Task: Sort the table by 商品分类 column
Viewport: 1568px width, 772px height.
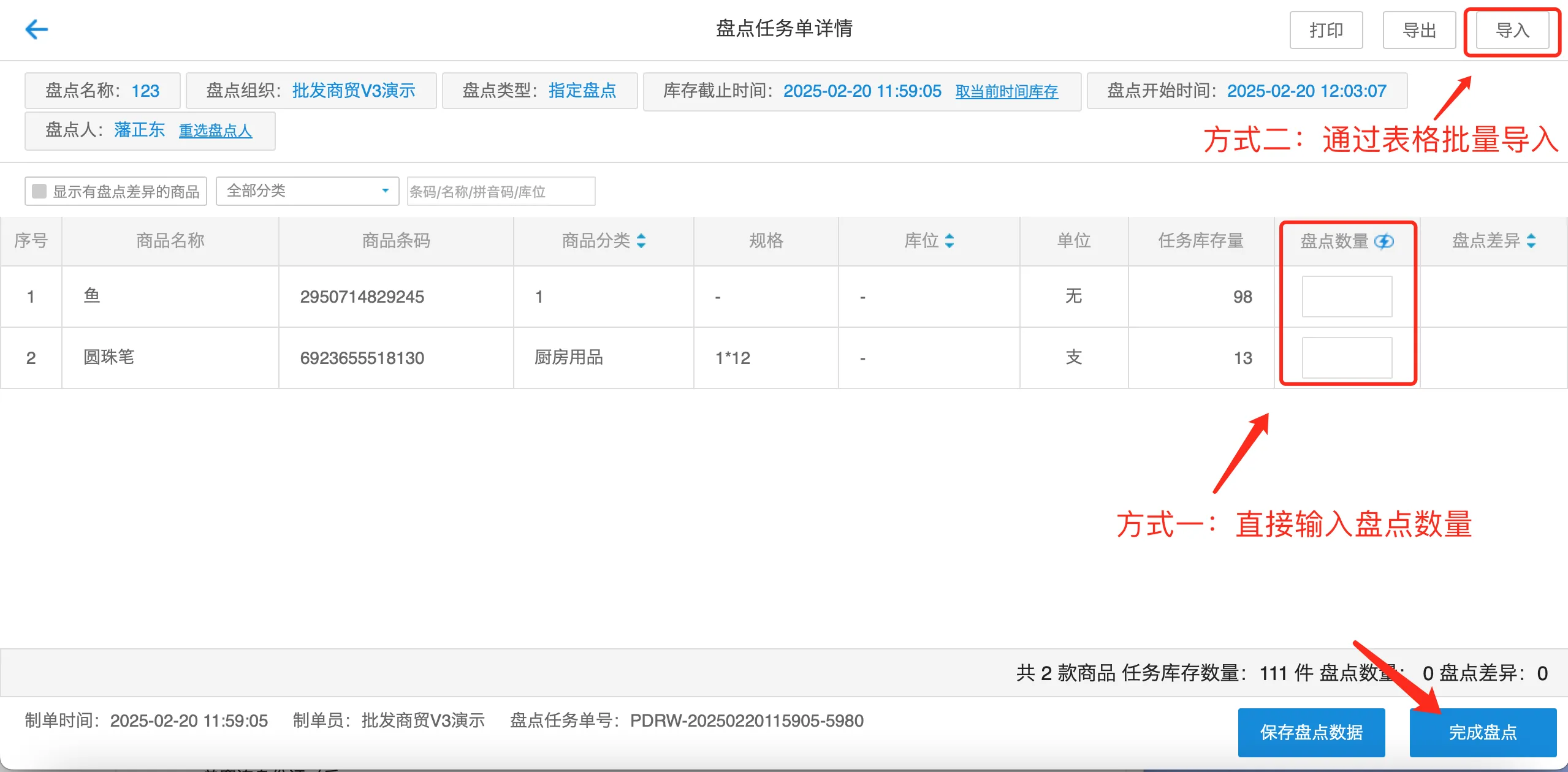Action: tap(641, 241)
